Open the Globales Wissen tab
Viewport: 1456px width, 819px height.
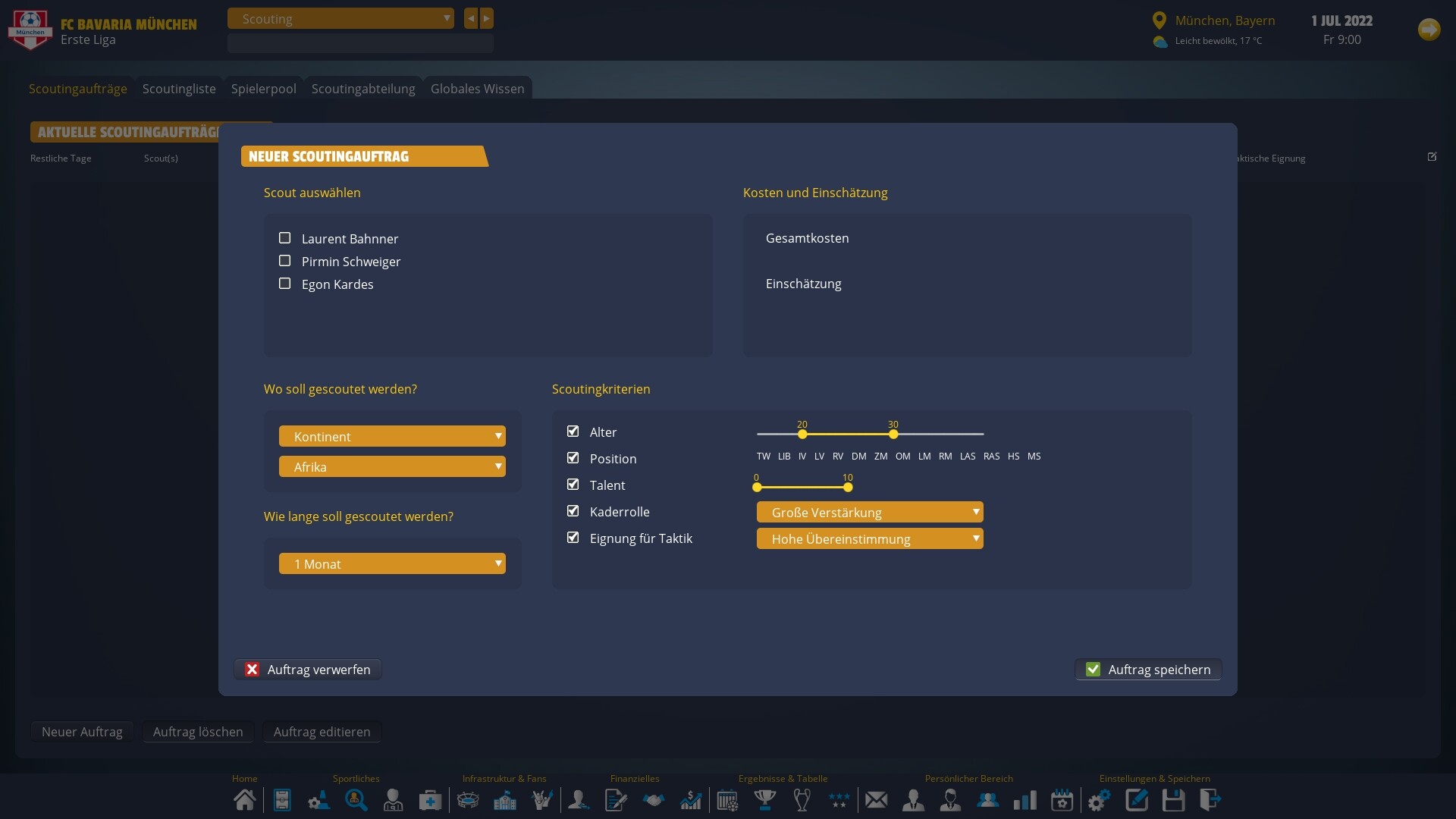click(477, 89)
